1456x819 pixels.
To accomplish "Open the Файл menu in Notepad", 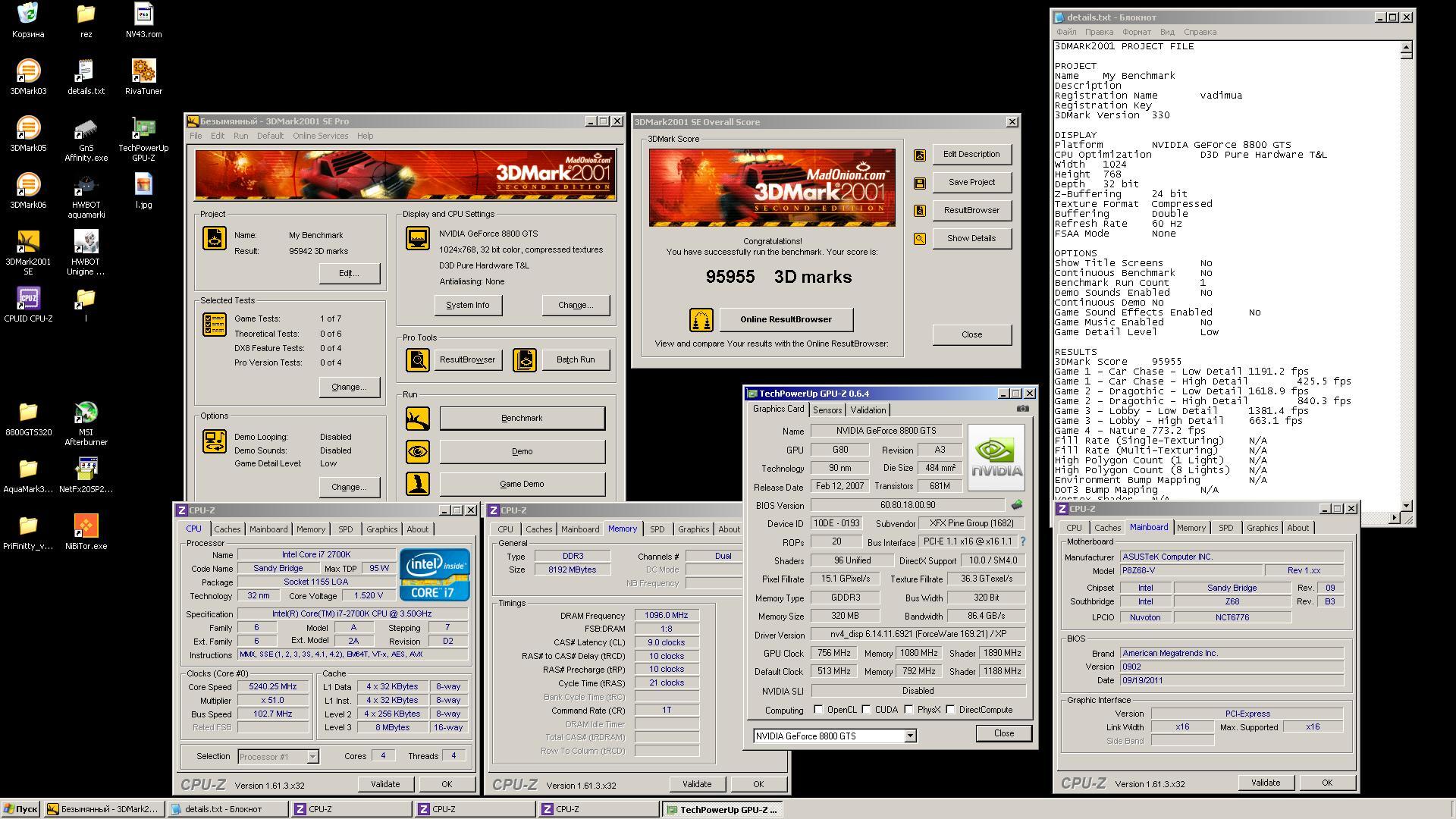I will [1065, 32].
